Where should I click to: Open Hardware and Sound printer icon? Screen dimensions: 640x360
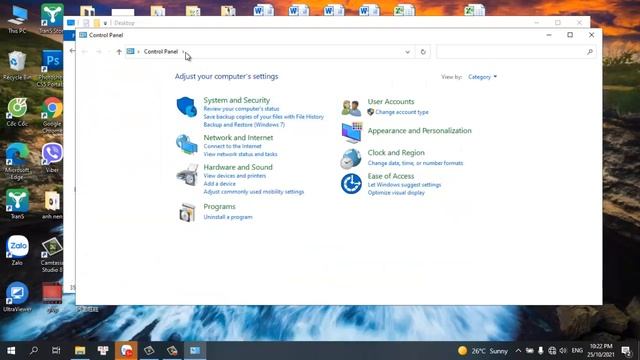click(x=187, y=175)
